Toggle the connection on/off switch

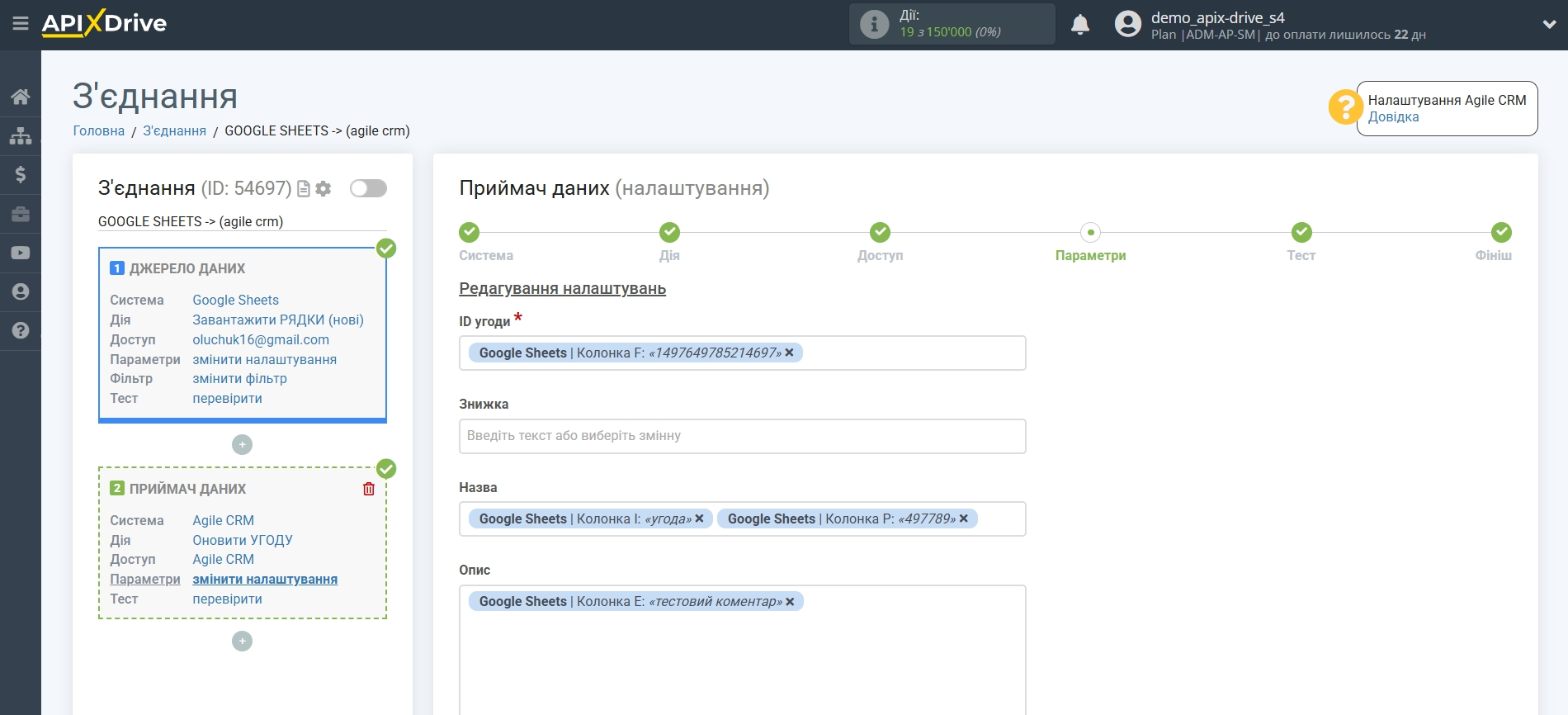368,188
